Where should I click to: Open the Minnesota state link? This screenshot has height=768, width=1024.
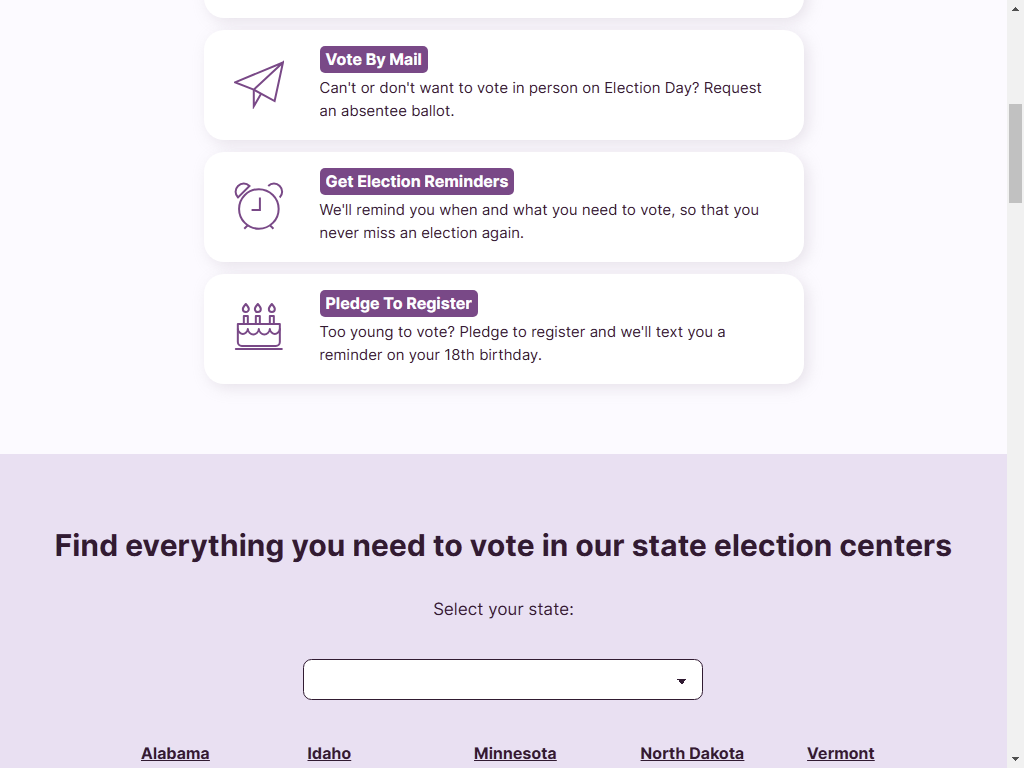[x=515, y=754]
